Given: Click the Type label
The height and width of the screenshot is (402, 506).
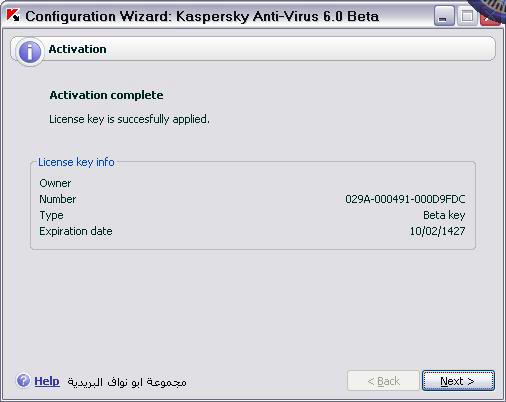Looking at the screenshot, I should (x=51, y=215).
